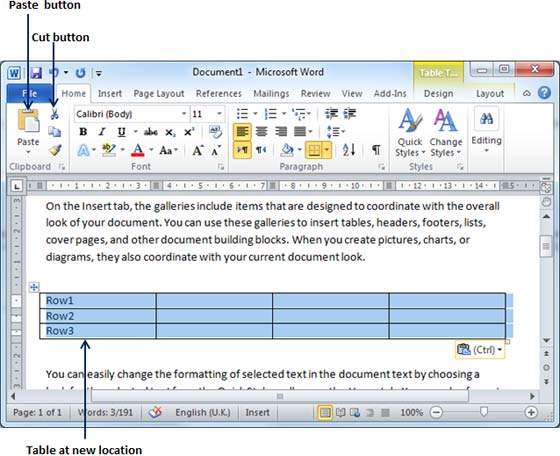Open the borders dropdown arrow
The width and height of the screenshot is (560, 456).
327,150
